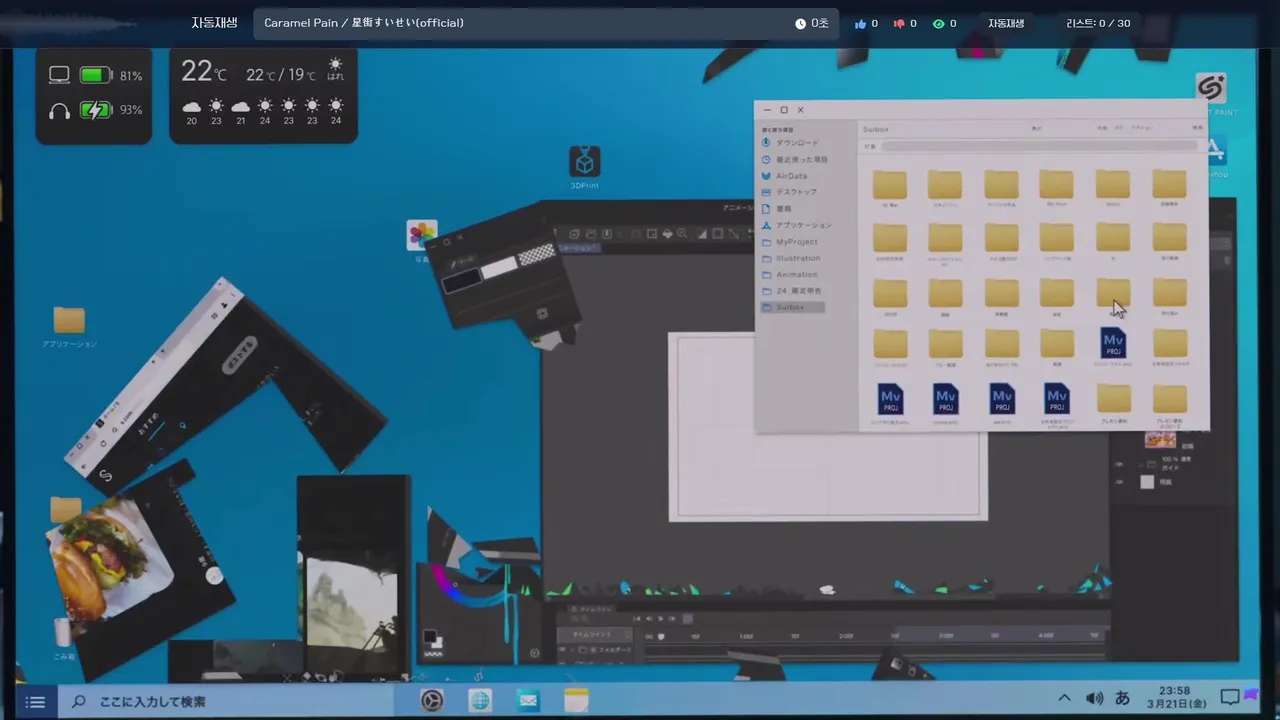The width and height of the screenshot is (1280, 720).
Task: Open the Photos app desktop icon
Action: pos(422,236)
